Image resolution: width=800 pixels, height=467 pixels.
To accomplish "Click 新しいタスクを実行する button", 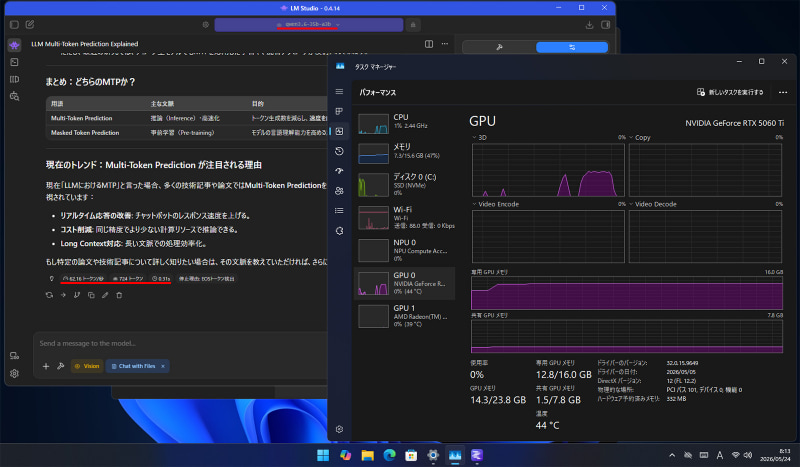I will [x=730, y=92].
